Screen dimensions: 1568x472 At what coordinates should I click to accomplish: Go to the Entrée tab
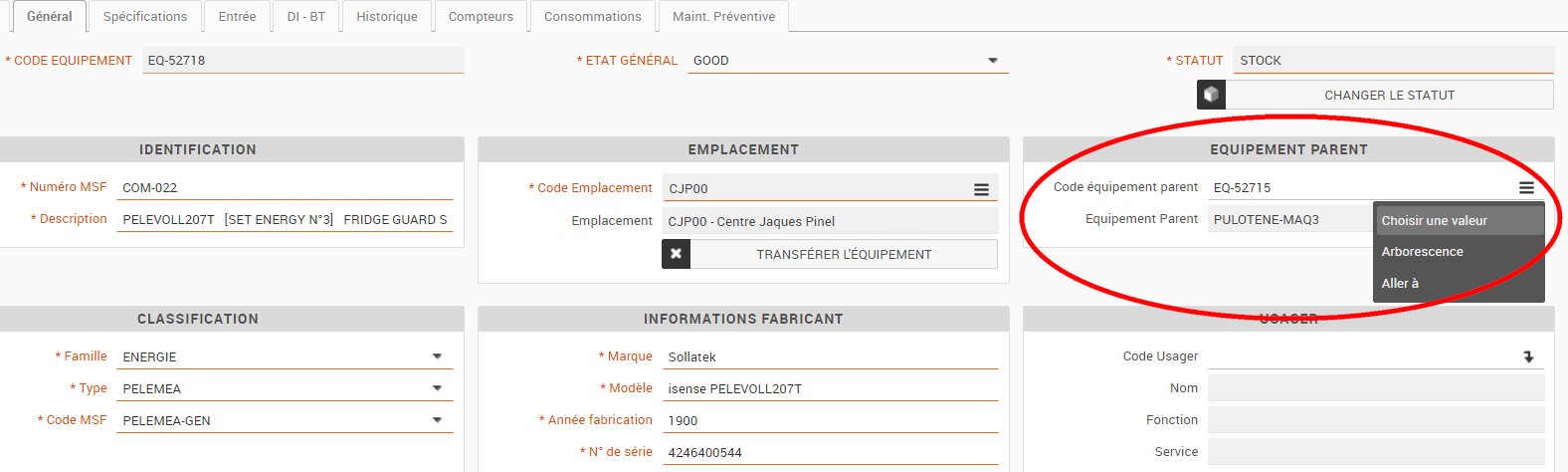[x=237, y=16]
